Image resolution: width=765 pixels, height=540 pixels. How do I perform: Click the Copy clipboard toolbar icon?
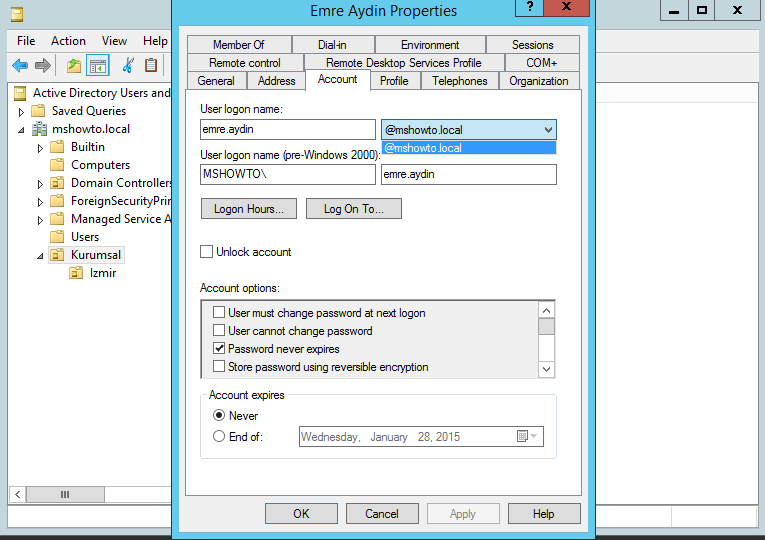tap(151, 66)
